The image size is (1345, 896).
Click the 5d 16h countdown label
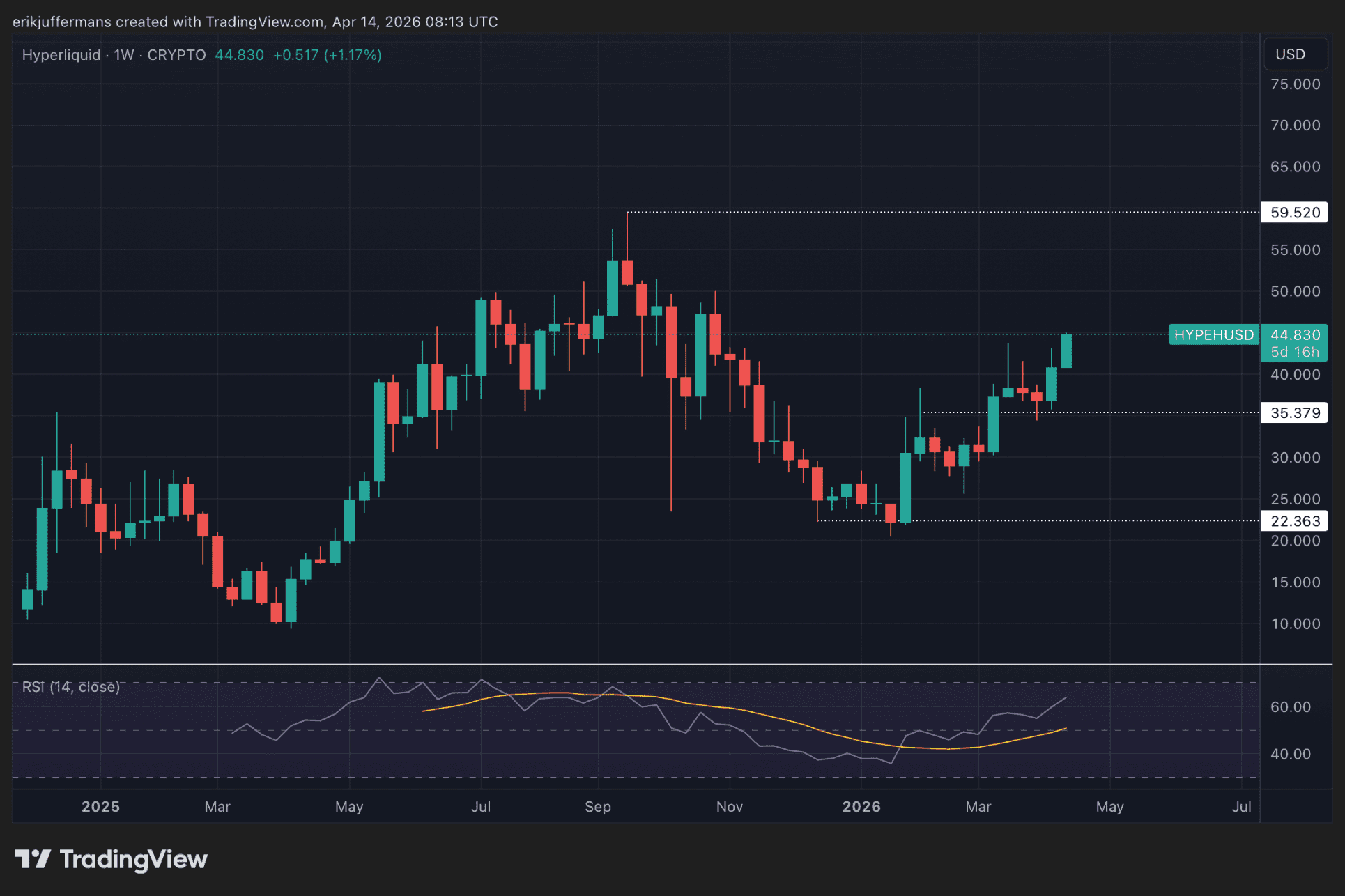1295,353
